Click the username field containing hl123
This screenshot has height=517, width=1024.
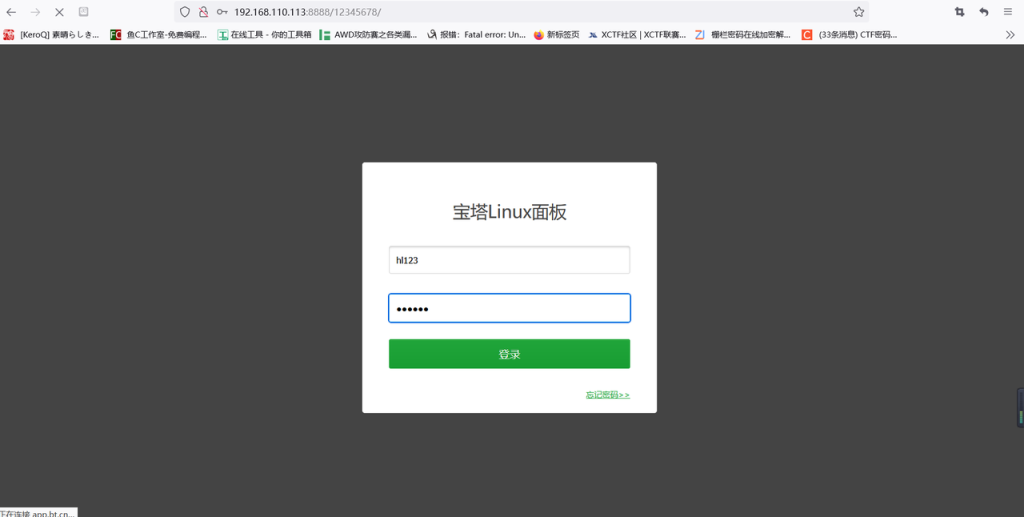coord(509,260)
